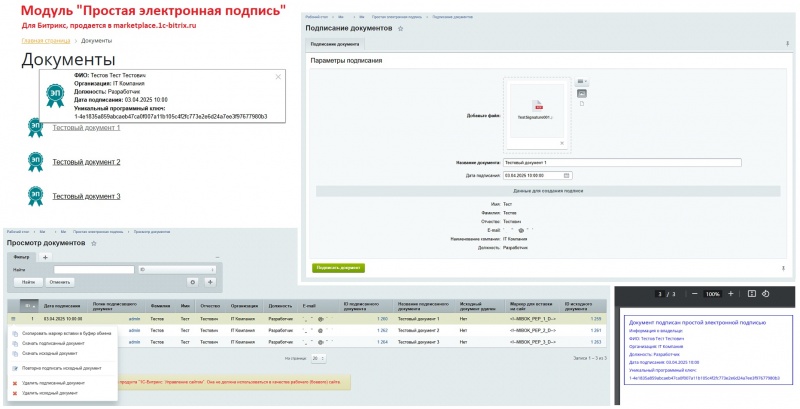Choose Повторно подписать исходный документ
Viewport: 800px width, 409px height.
click(x=62, y=368)
